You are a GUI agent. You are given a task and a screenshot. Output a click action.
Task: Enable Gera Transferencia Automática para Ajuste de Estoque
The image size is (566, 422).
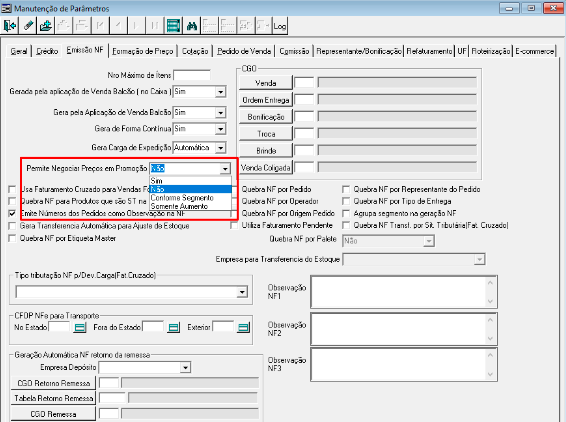(12, 226)
